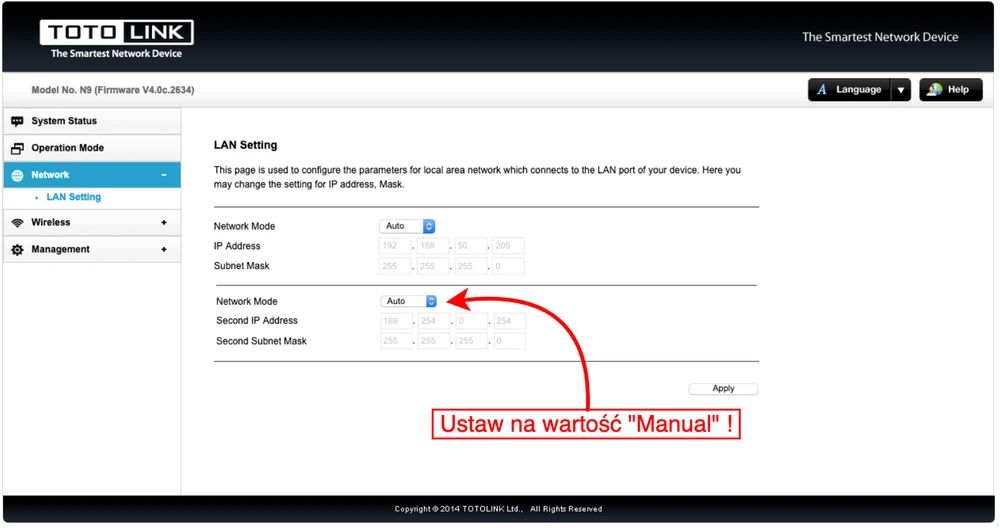The width and height of the screenshot is (1000, 528).
Task: Click the last Second IP Address octet field
Action: 508,321
